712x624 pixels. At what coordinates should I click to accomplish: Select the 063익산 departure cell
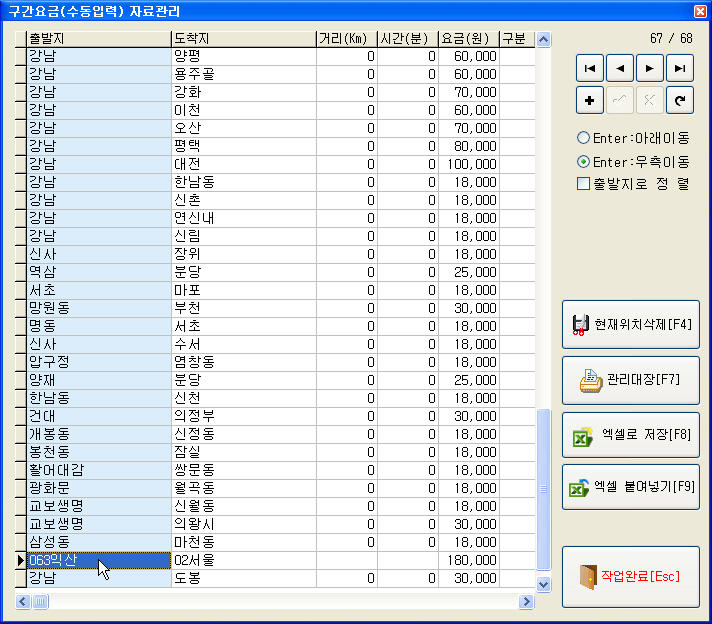[99, 560]
